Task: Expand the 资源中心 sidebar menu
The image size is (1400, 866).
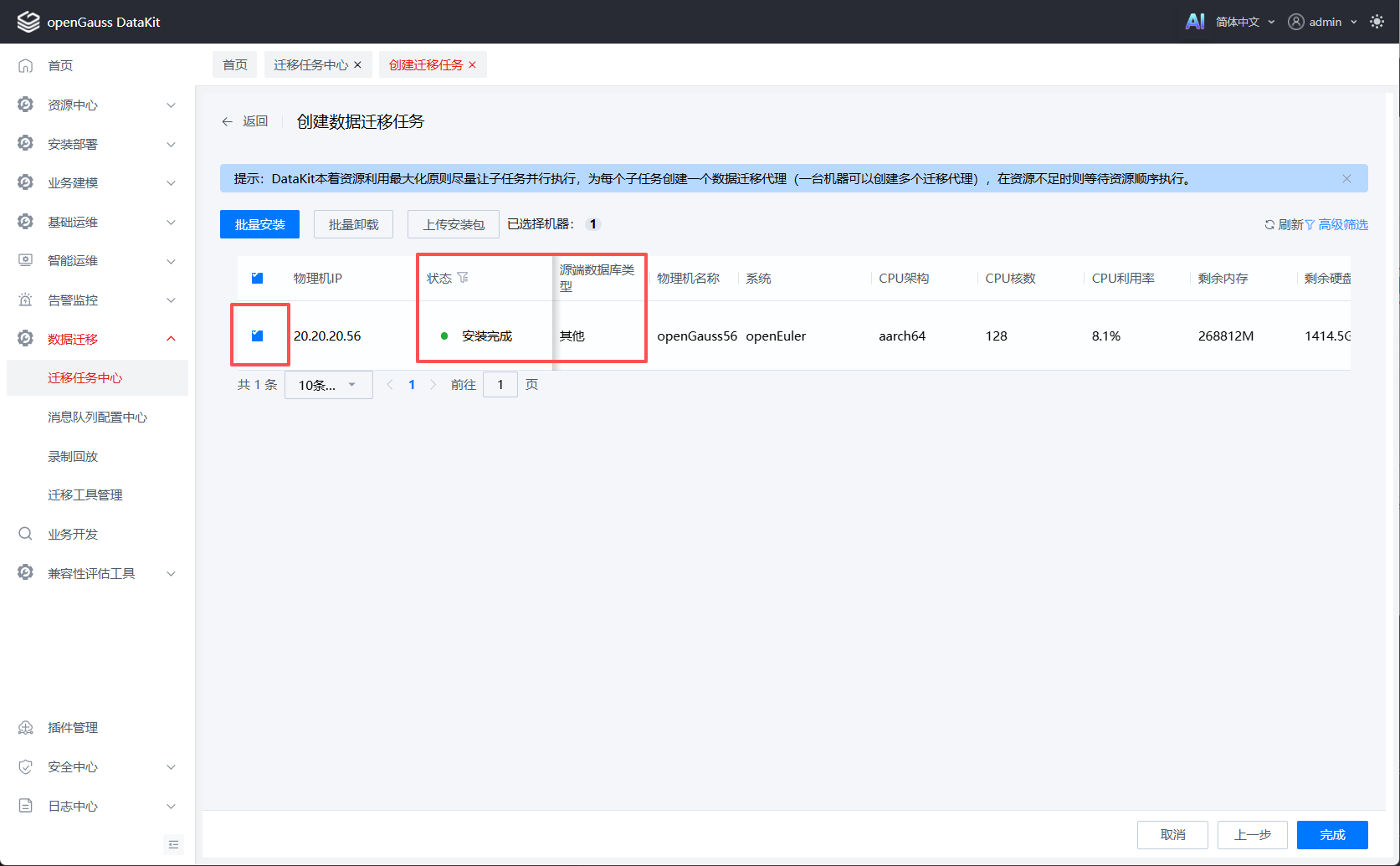Action: click(x=97, y=105)
